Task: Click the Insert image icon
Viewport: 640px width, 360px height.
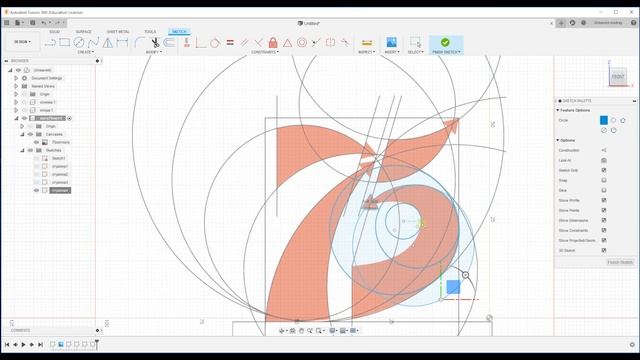Action: [391, 42]
